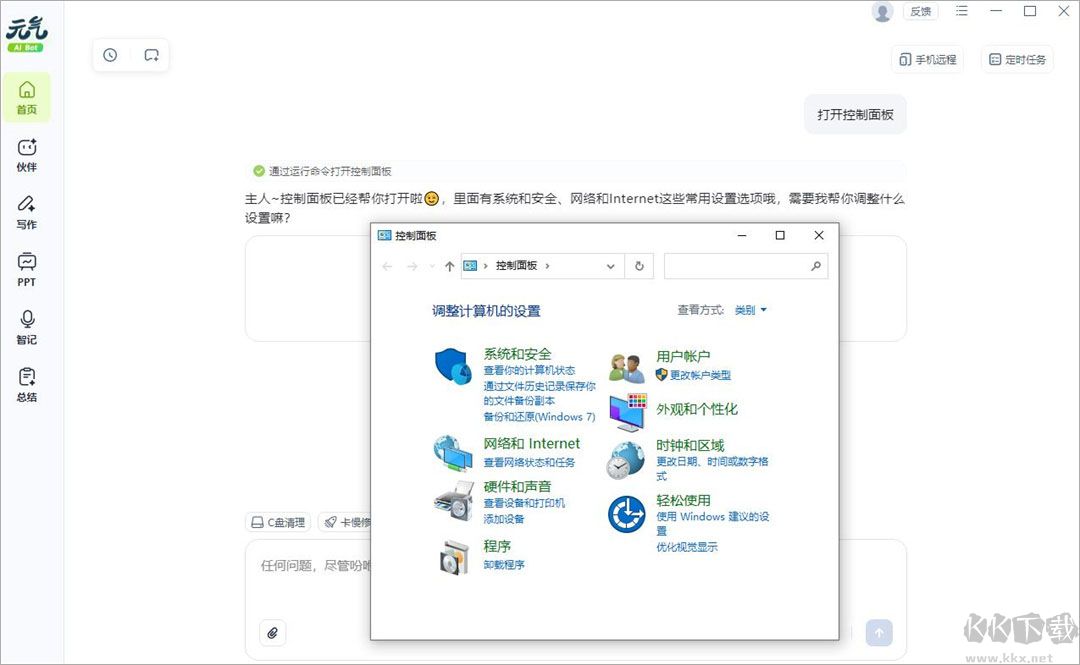
Task: Open the 查看方式 category dropdown
Action: point(750,310)
